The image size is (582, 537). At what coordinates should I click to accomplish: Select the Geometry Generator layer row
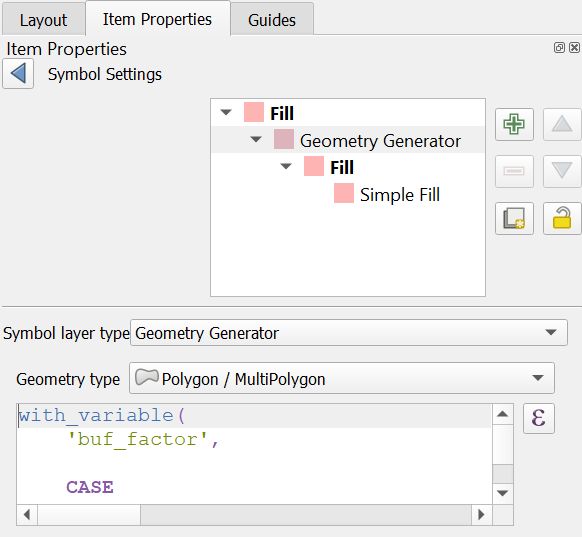point(348,140)
